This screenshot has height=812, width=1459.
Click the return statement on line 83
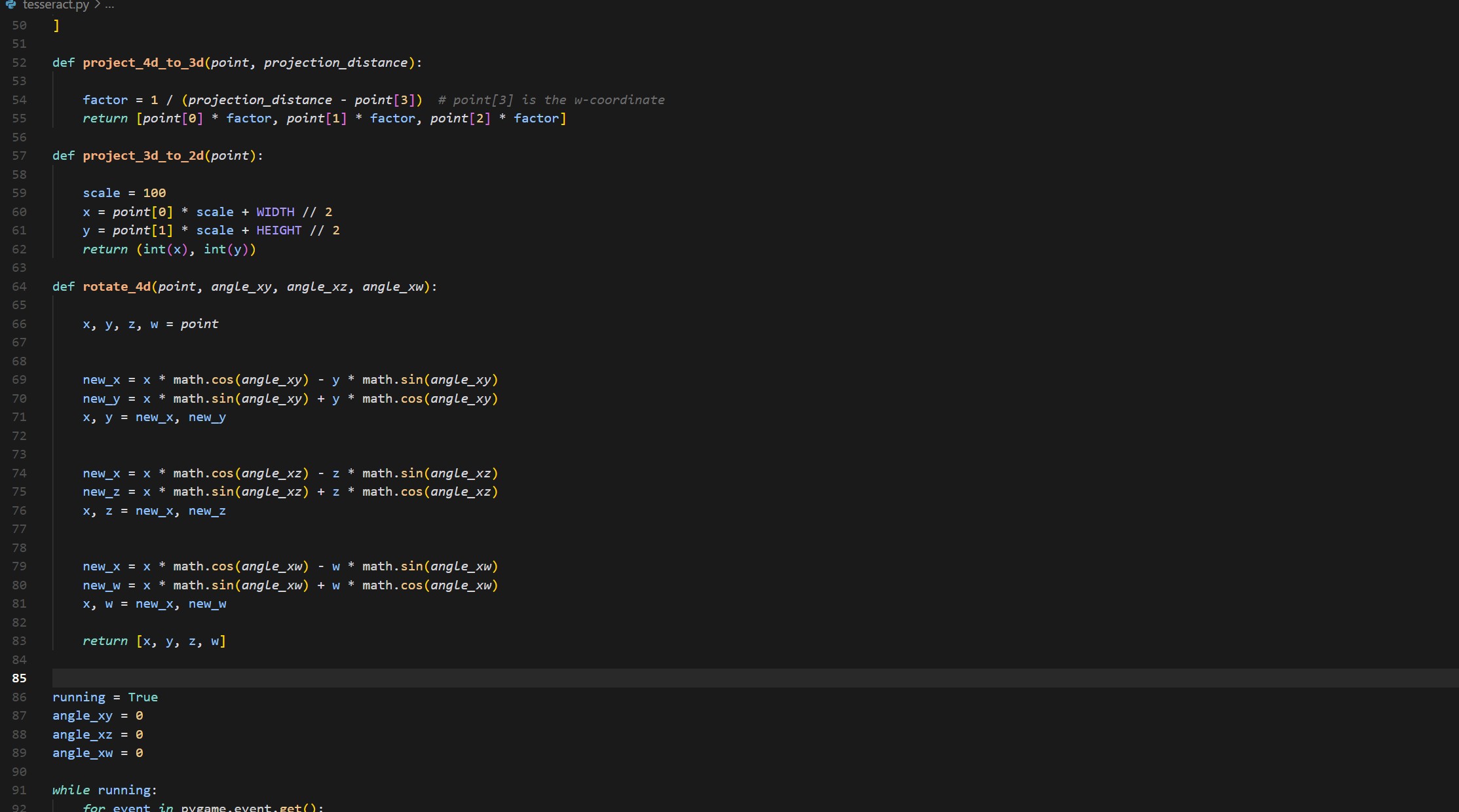click(x=105, y=641)
